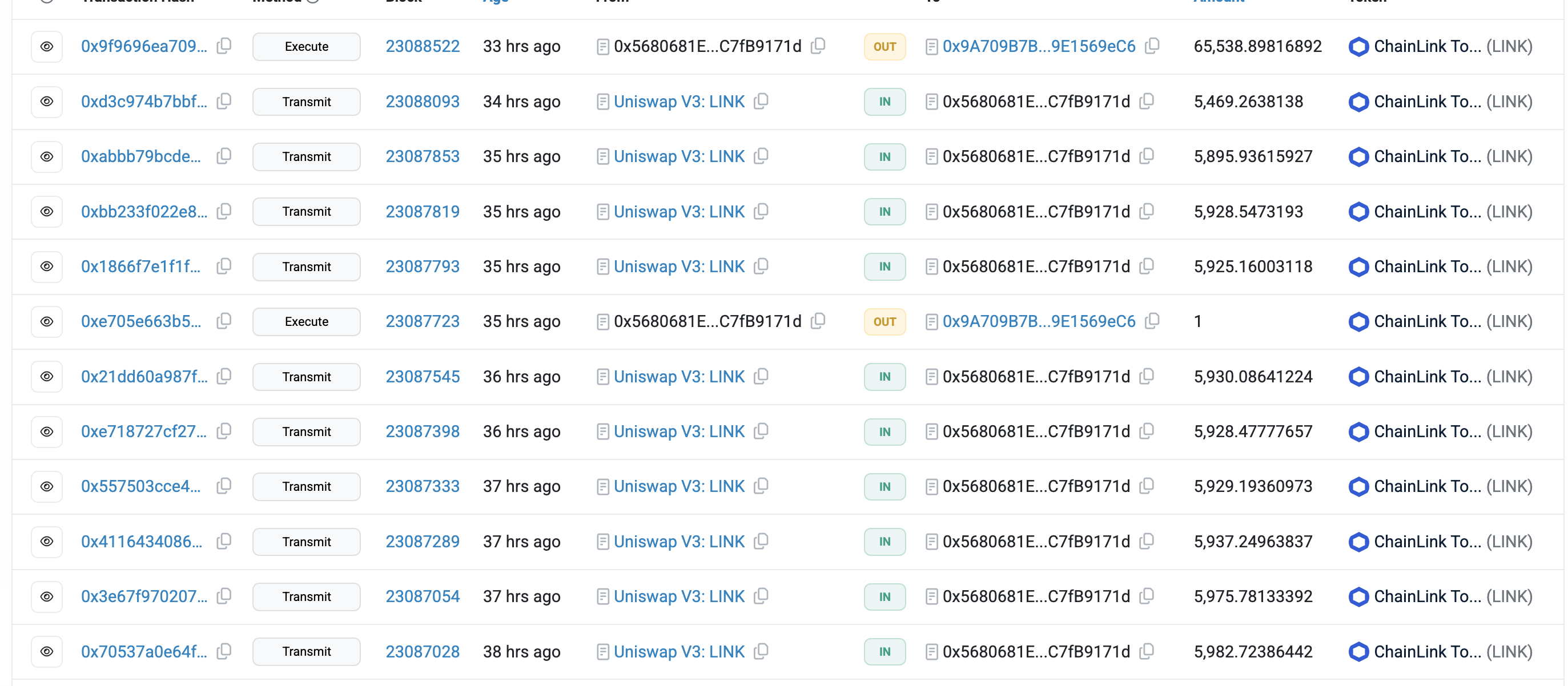Screen dimensions: 1568x686
Task: Copy To address in block 23087028 row
Action: (1147, 651)
